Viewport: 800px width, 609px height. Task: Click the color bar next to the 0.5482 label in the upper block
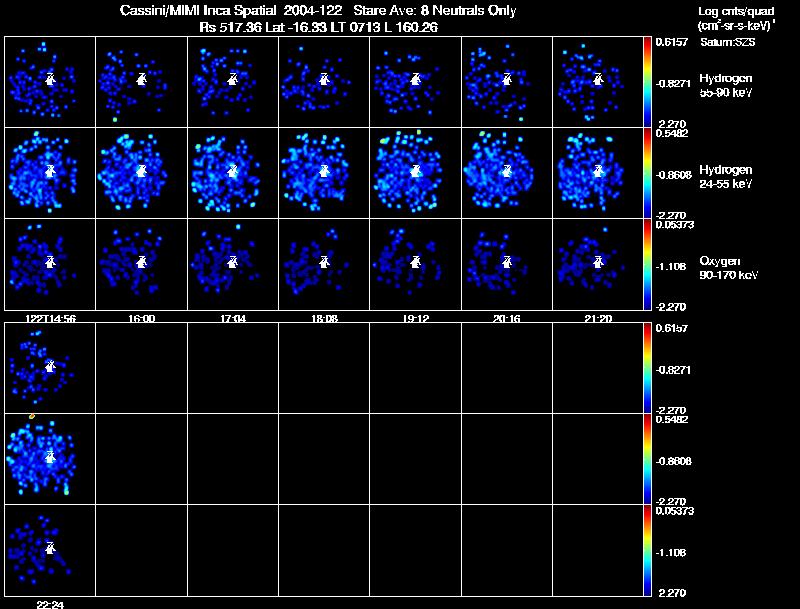(647, 173)
